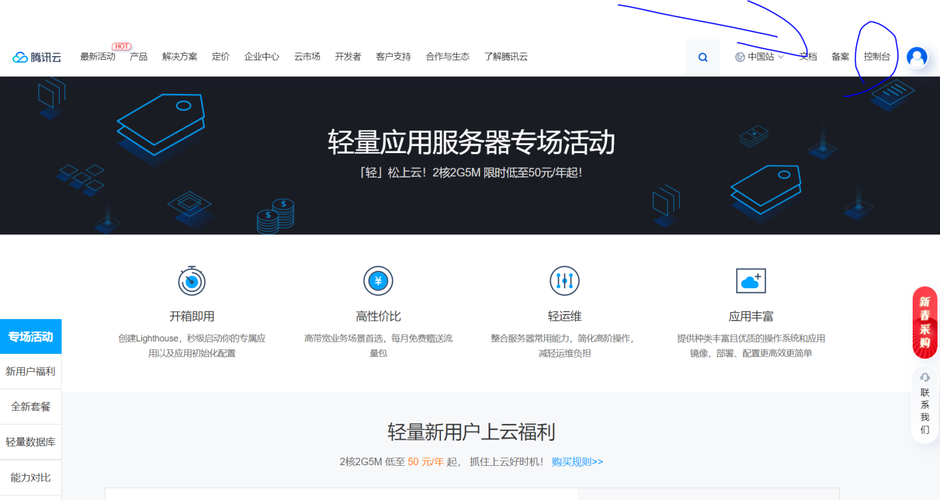Open the 新春采购 red badge
Viewport: 940px width, 500px height.
tap(925, 323)
